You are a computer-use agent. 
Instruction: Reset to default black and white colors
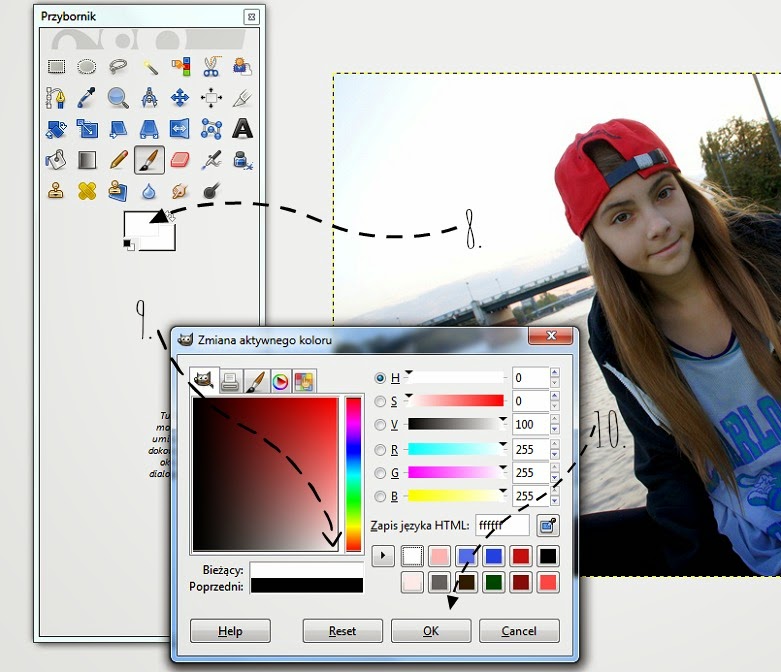tap(129, 245)
